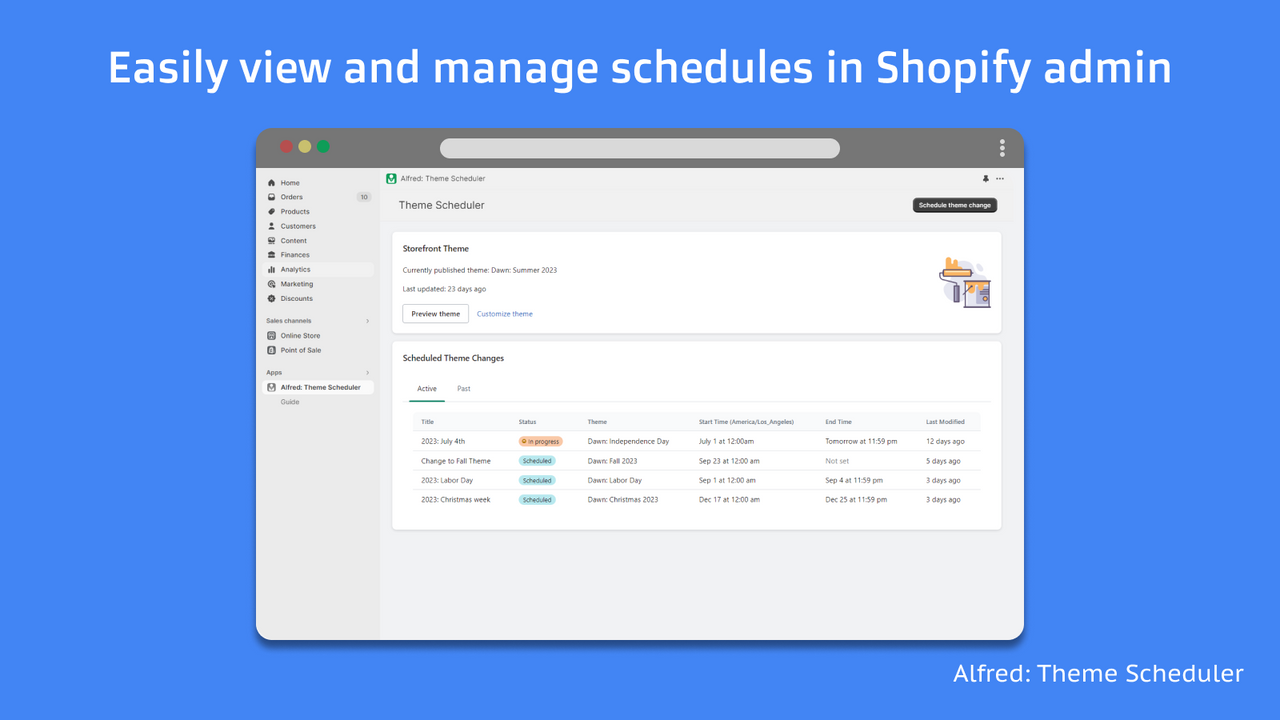This screenshot has height=720, width=1280.
Task: Click the Orders inbox icon
Action: click(x=272, y=197)
